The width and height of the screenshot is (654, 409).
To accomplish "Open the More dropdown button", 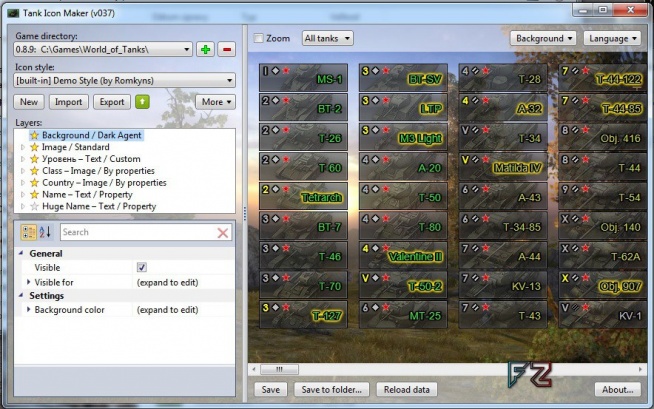I will pos(216,102).
